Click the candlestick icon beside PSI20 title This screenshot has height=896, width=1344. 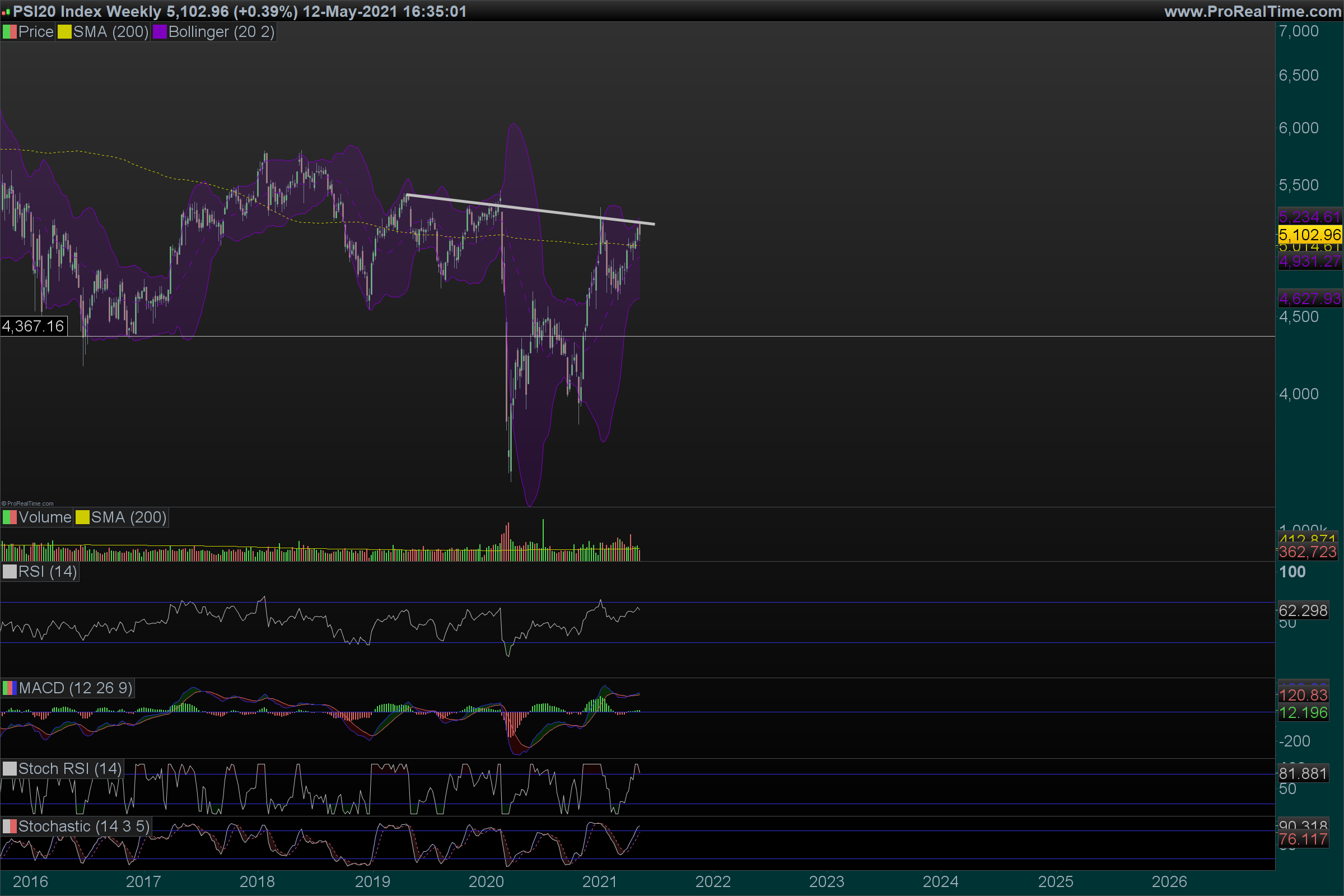pyautogui.click(x=6, y=11)
